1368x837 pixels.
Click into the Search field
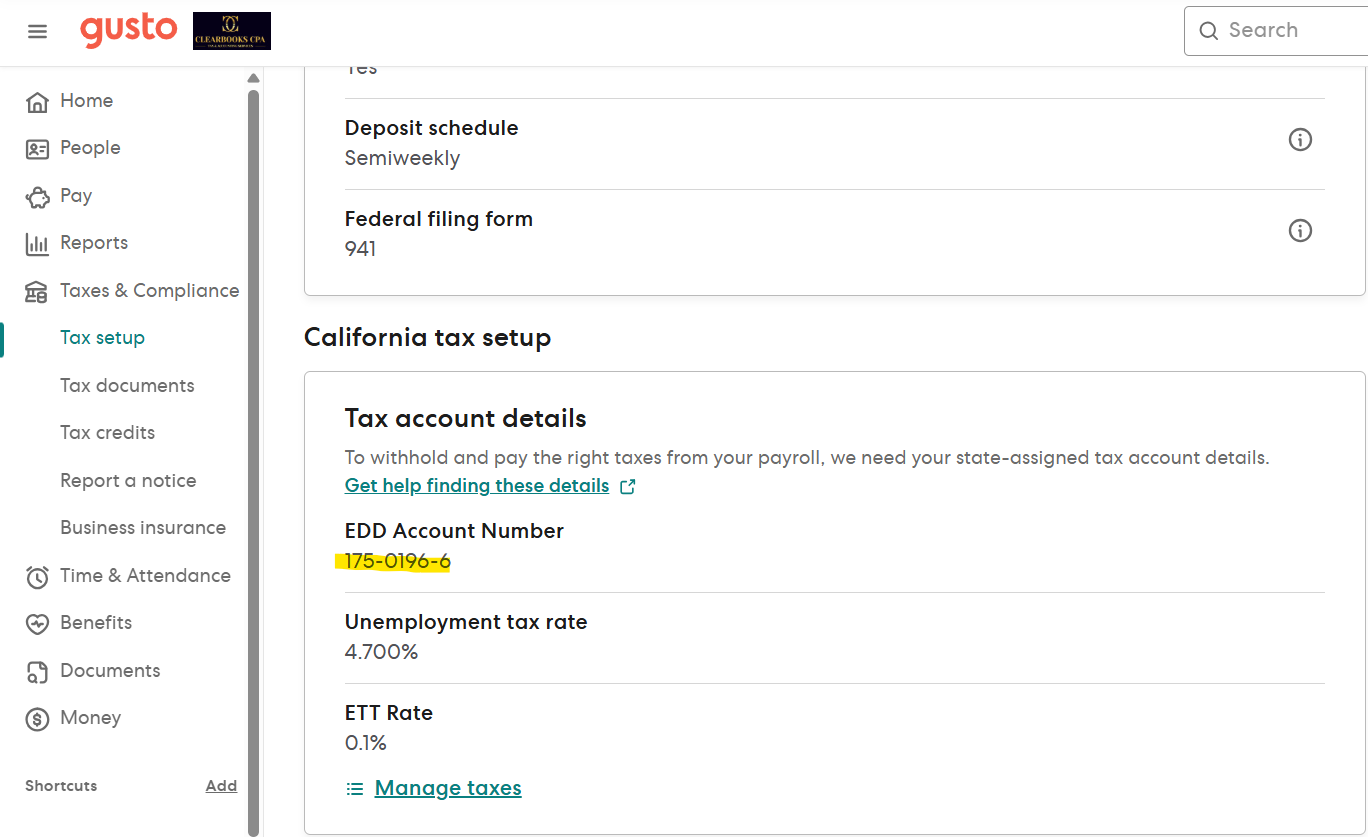[x=1290, y=31]
